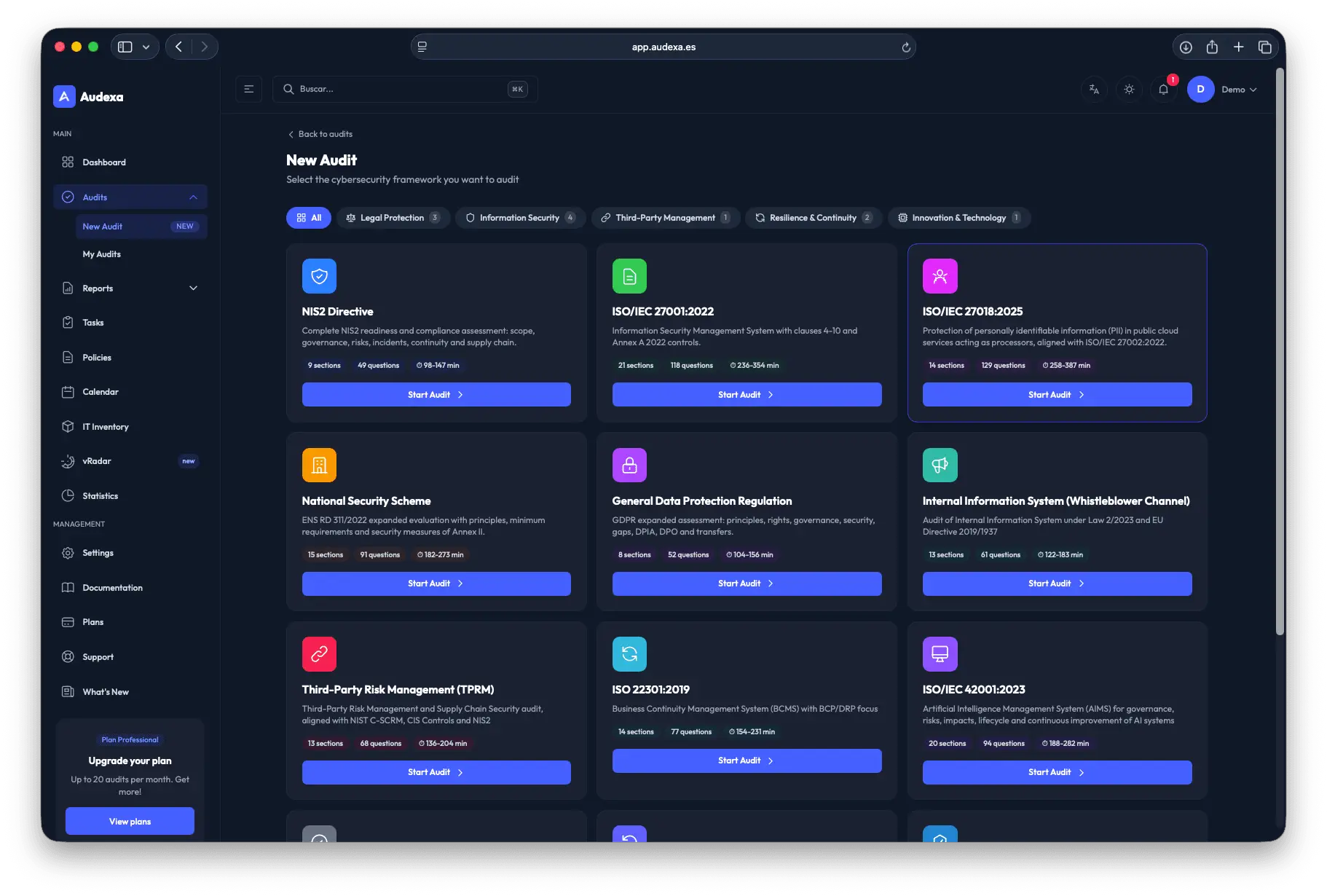Viewport: 1327px width, 896px height.
Task: Click the Tasks clipboard icon
Action: point(68,322)
